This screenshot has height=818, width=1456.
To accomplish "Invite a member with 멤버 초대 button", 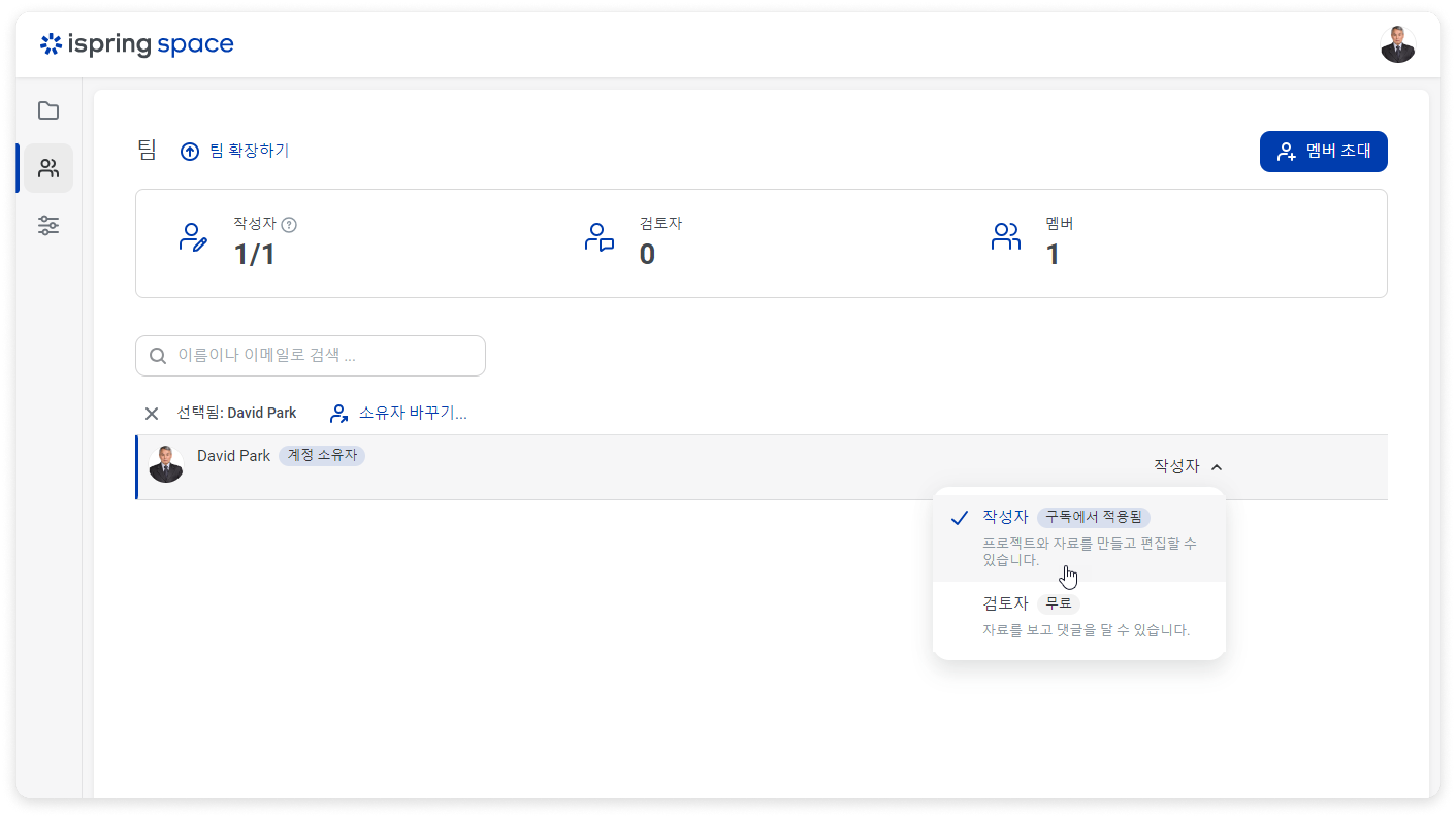I will tap(1323, 152).
